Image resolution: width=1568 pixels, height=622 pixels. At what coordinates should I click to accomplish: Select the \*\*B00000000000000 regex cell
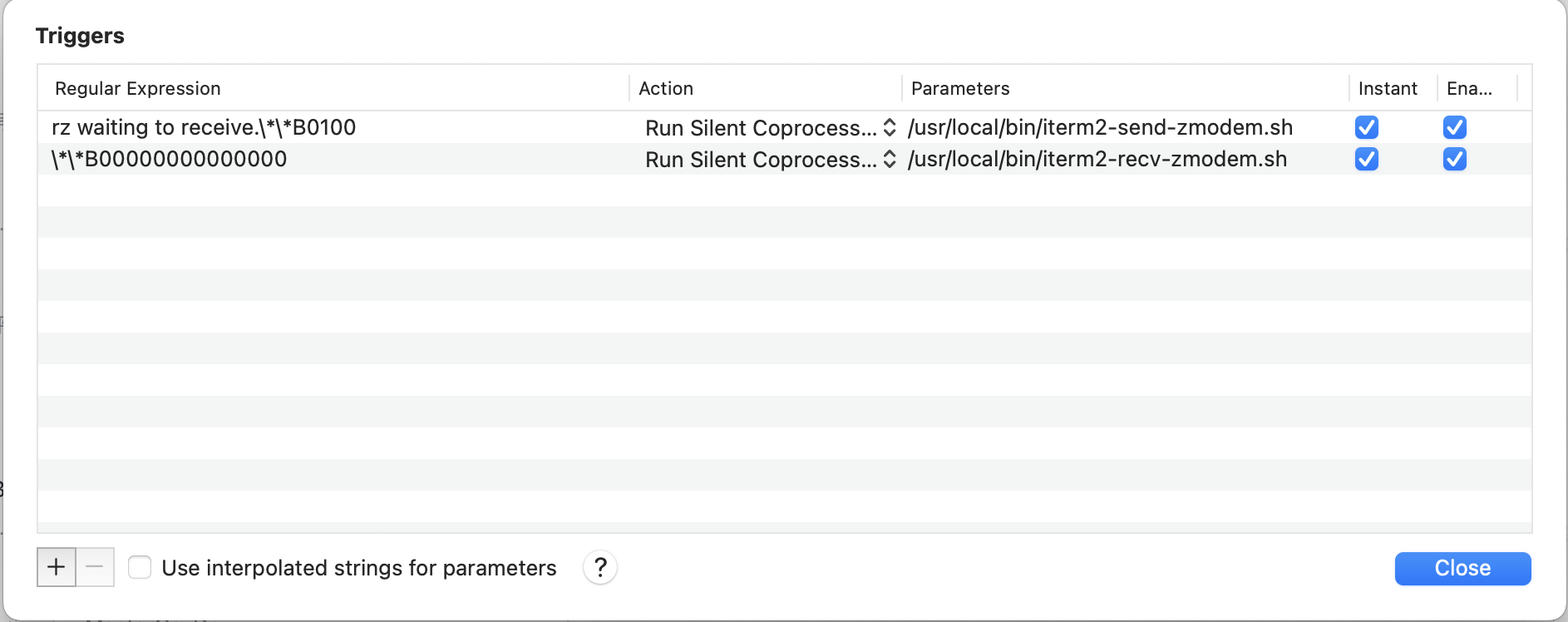click(x=170, y=159)
